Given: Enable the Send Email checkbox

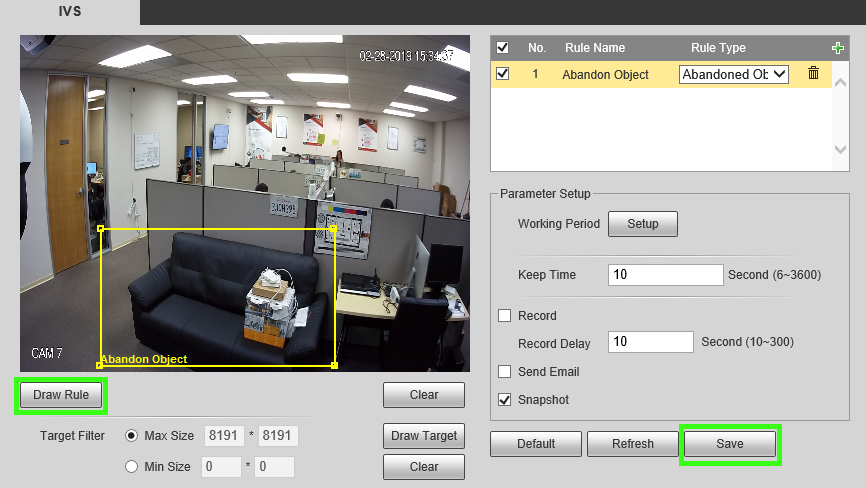Looking at the screenshot, I should 504,372.
